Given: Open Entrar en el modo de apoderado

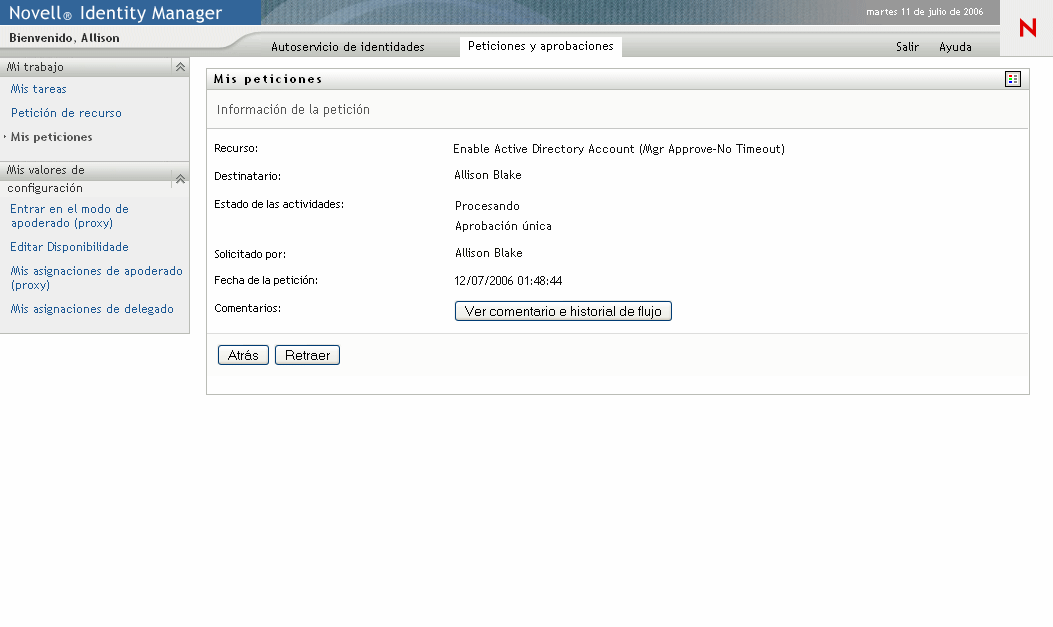Looking at the screenshot, I should pos(69,216).
